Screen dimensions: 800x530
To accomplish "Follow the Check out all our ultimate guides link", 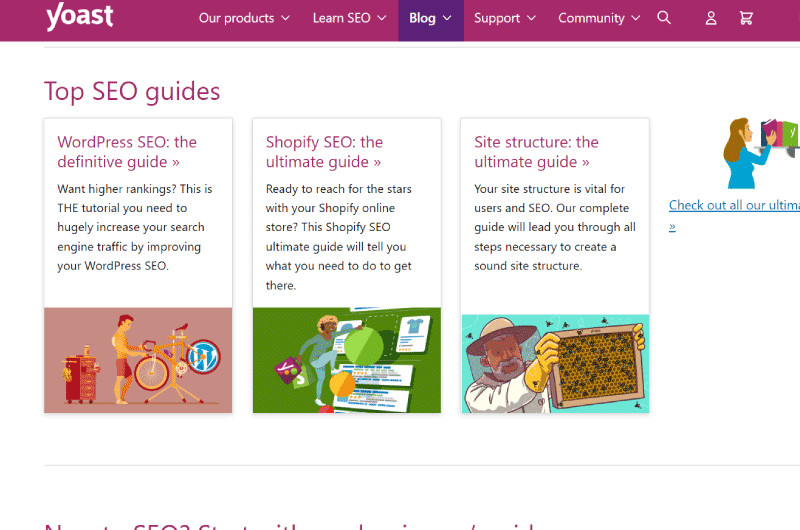I will tap(734, 215).
